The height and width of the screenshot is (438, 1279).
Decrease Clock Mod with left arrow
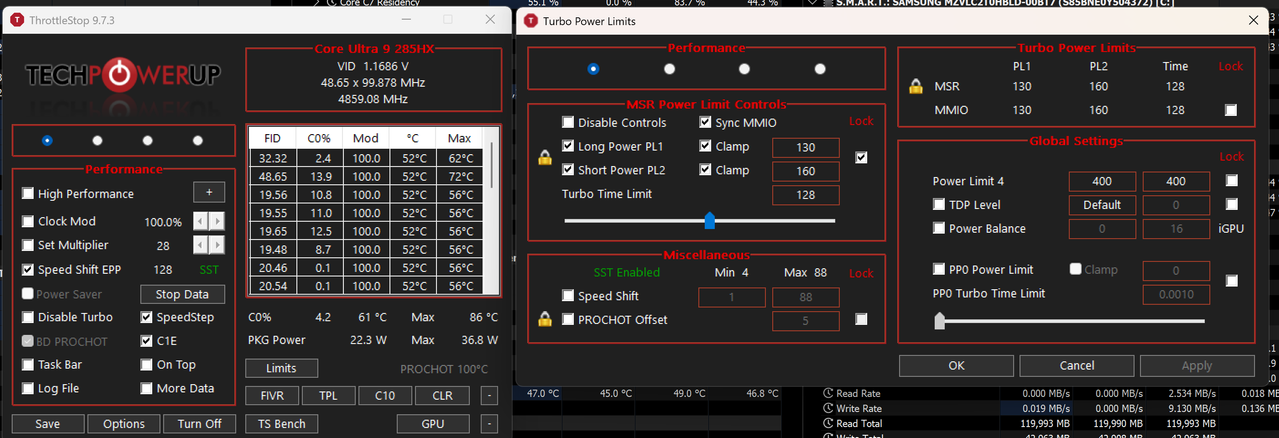pos(201,221)
